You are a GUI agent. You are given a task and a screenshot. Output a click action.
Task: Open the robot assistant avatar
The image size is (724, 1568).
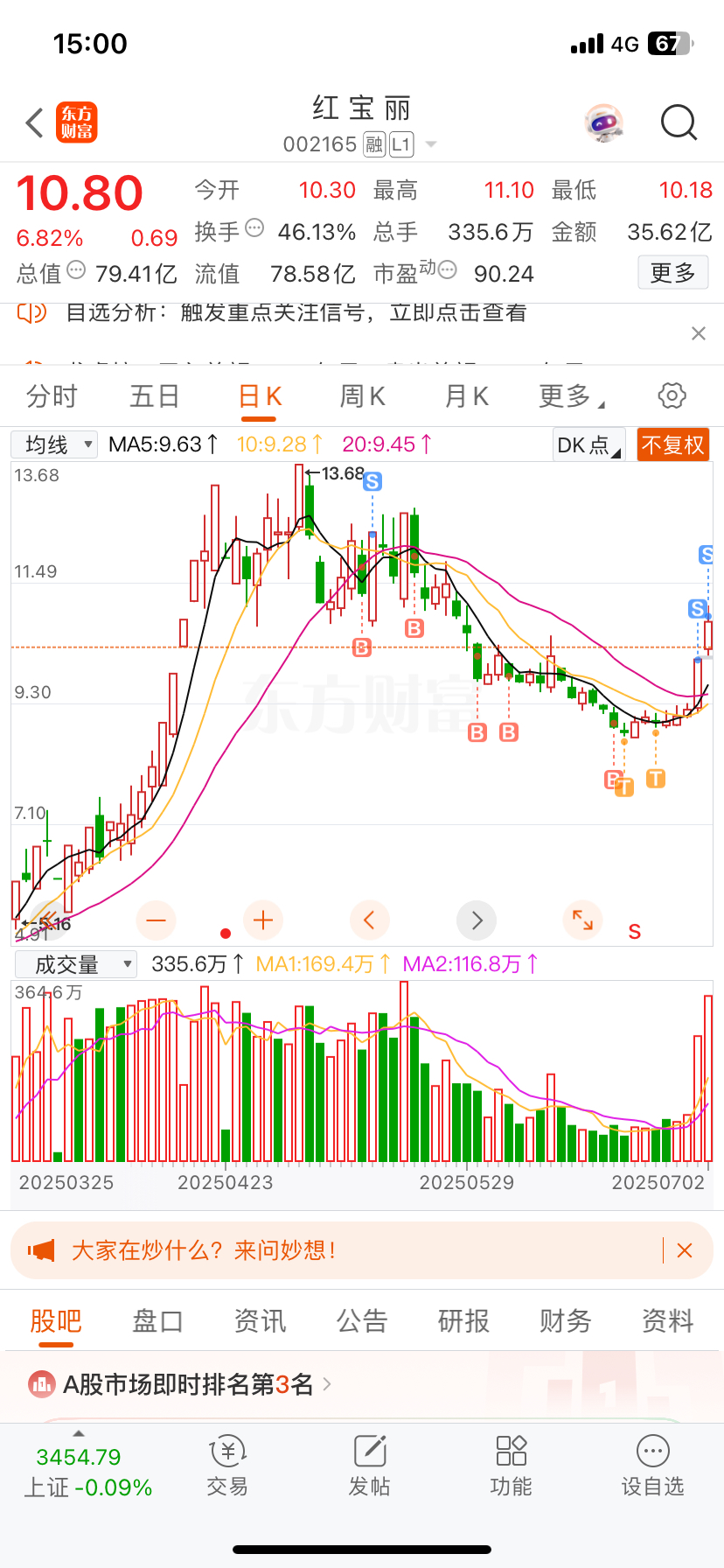point(603,123)
